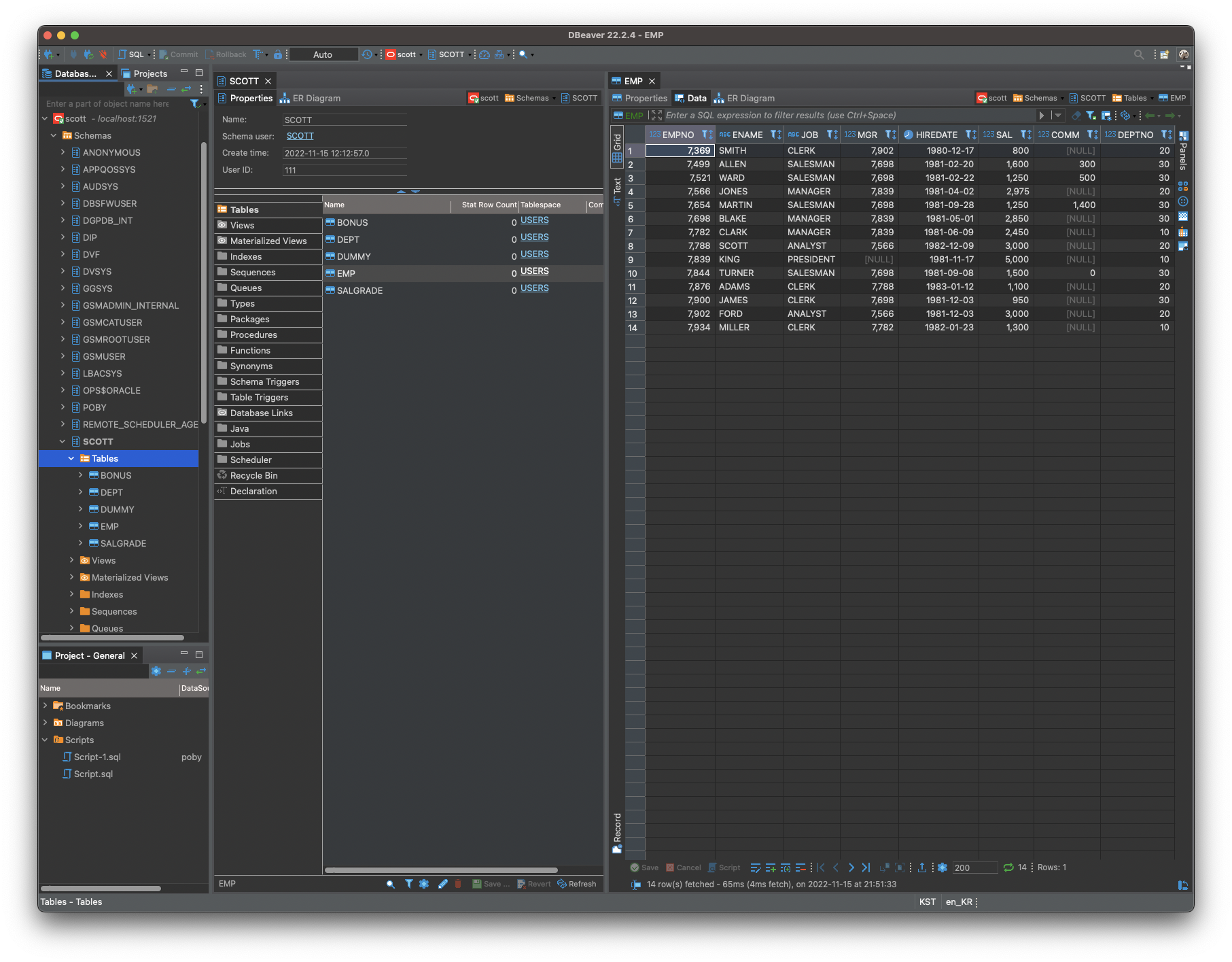Open custom filter funnel in EMP toolbar
1232x962 pixels.
coord(1091,116)
